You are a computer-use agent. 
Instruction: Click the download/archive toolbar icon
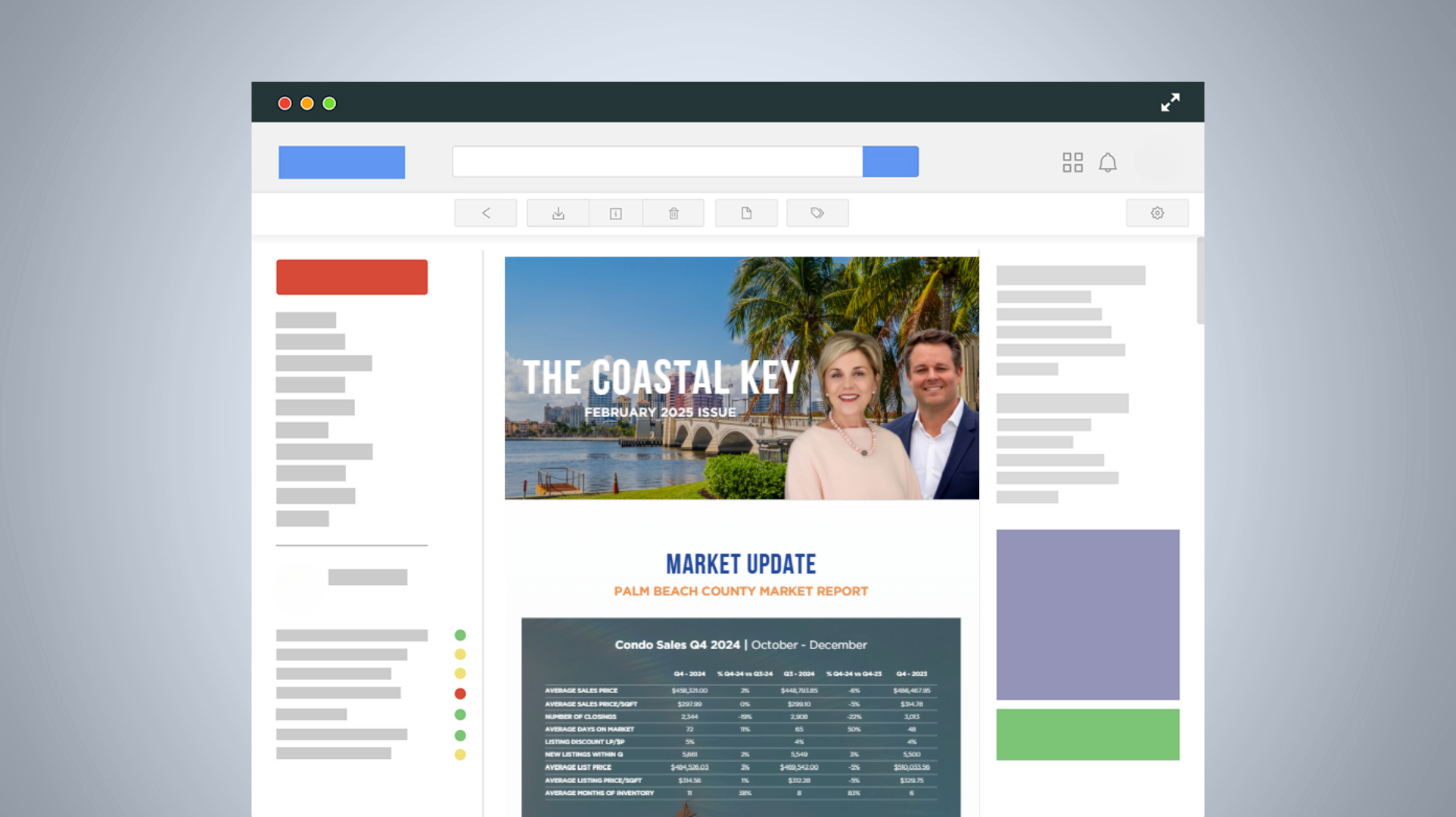point(558,213)
